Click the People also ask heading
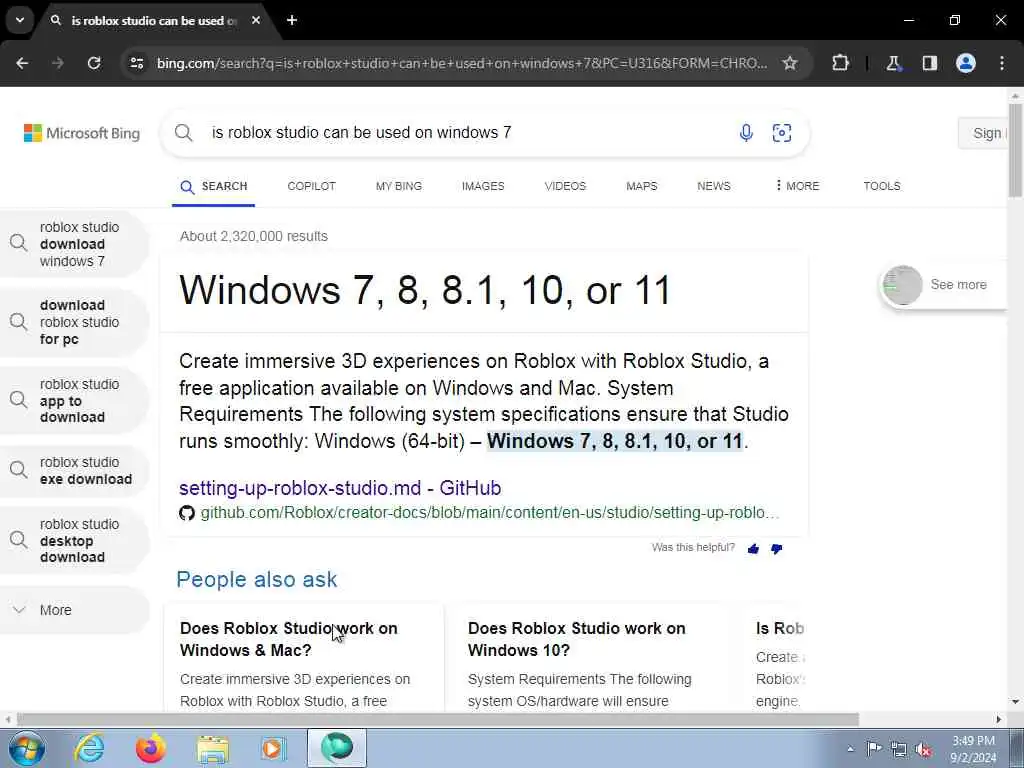1024x768 pixels. pyautogui.click(x=257, y=579)
